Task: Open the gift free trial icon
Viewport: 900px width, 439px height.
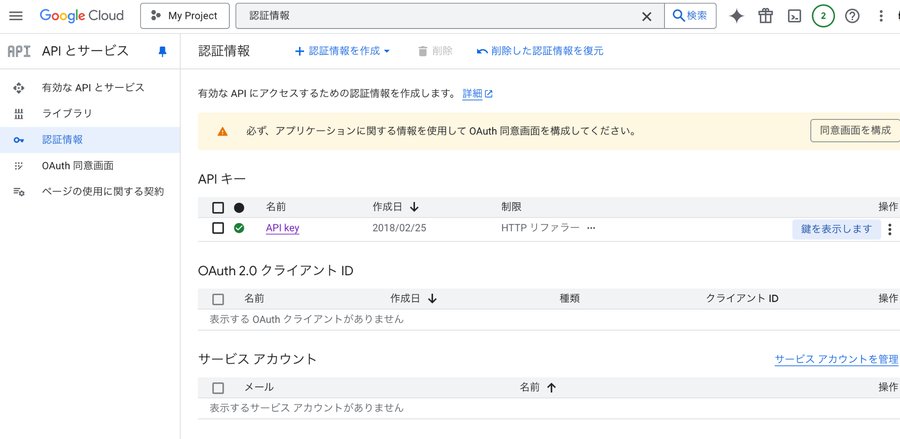Action: pos(766,16)
